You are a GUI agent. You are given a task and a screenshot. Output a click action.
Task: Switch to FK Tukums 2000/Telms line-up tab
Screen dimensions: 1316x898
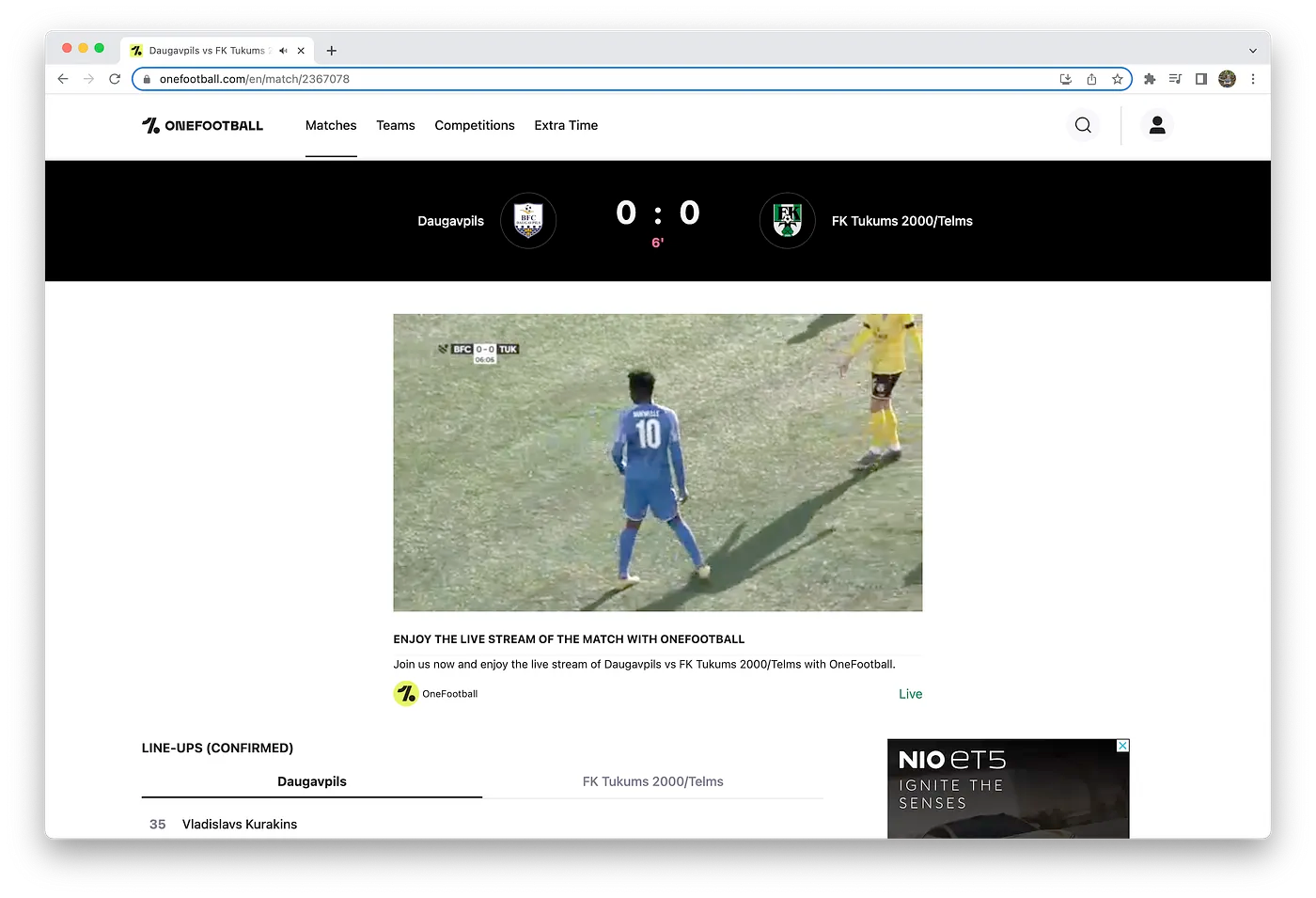(652, 781)
